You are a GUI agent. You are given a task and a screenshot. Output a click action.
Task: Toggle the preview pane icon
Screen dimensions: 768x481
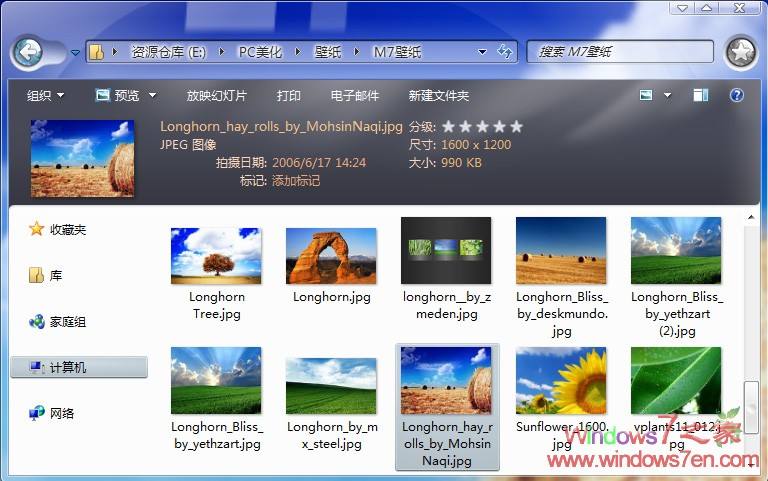(701, 95)
